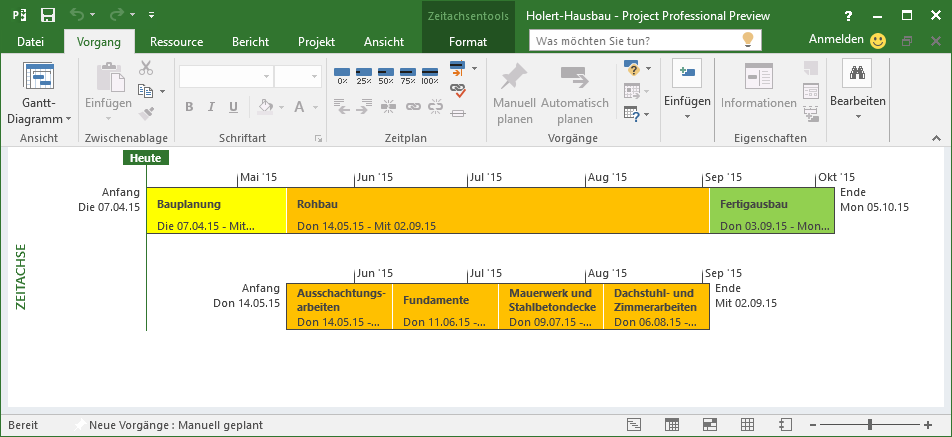The width and height of the screenshot is (952, 437).
Task: Click the Respect Links chain-check icon
Action: pos(458,90)
